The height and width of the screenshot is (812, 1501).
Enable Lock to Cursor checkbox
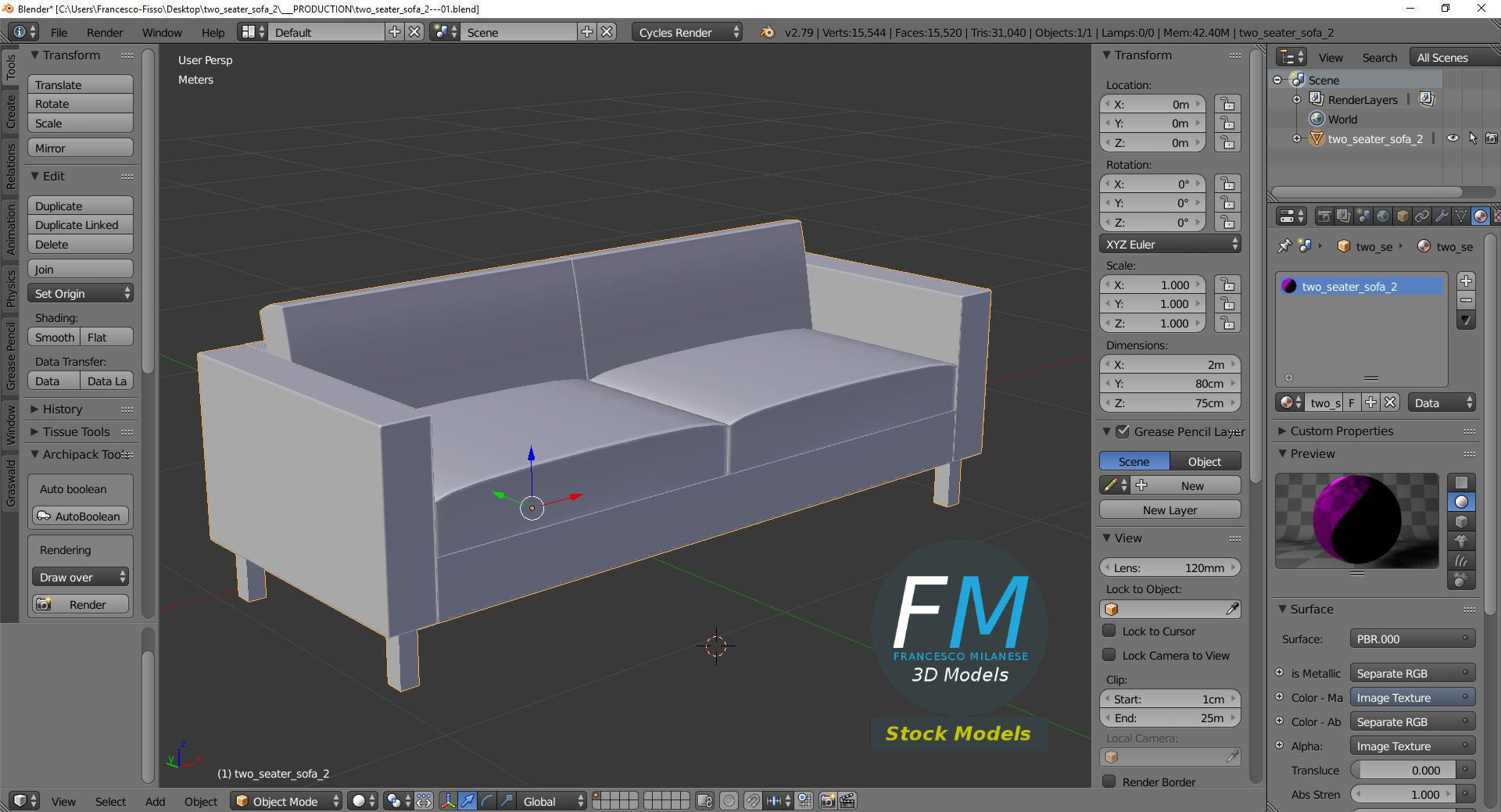(x=1109, y=631)
